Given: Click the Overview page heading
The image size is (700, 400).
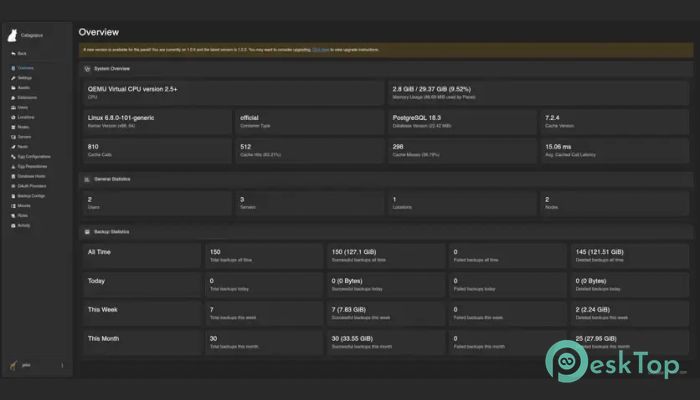Looking at the screenshot, I should click(99, 32).
